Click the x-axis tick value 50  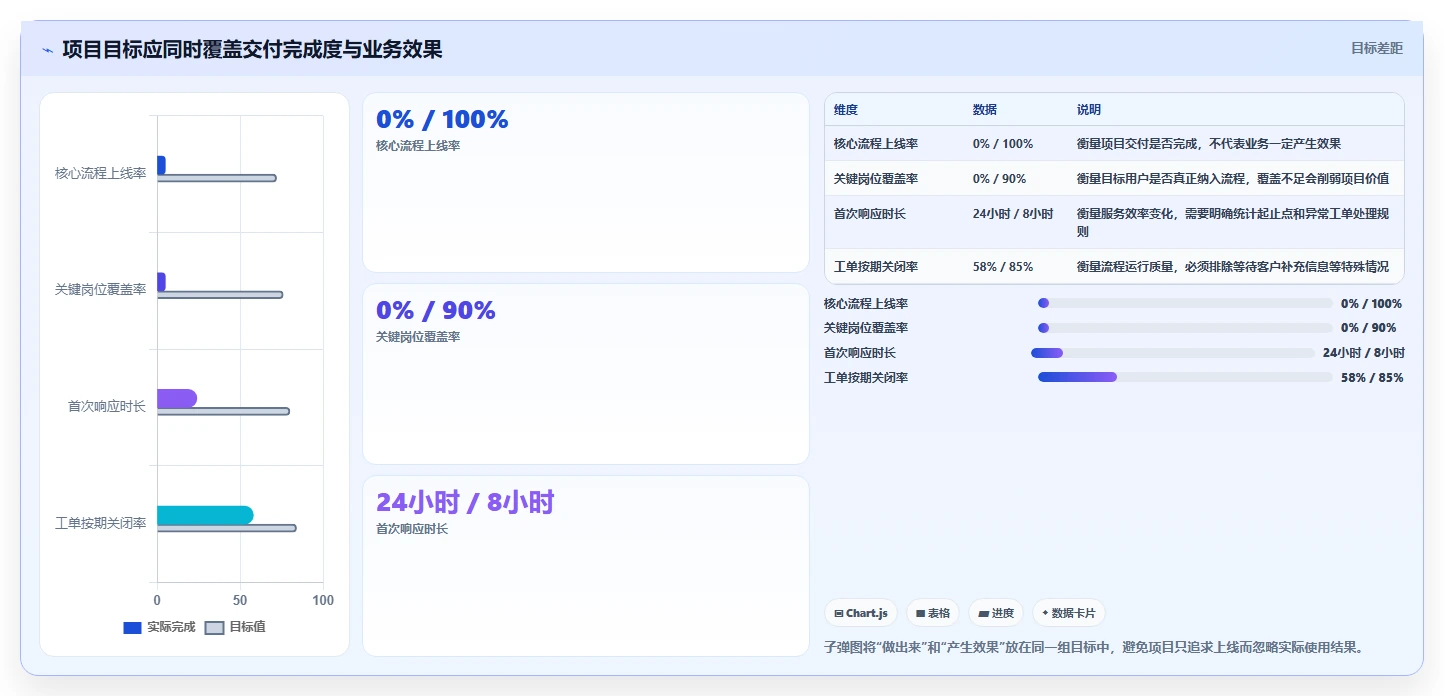point(240,600)
